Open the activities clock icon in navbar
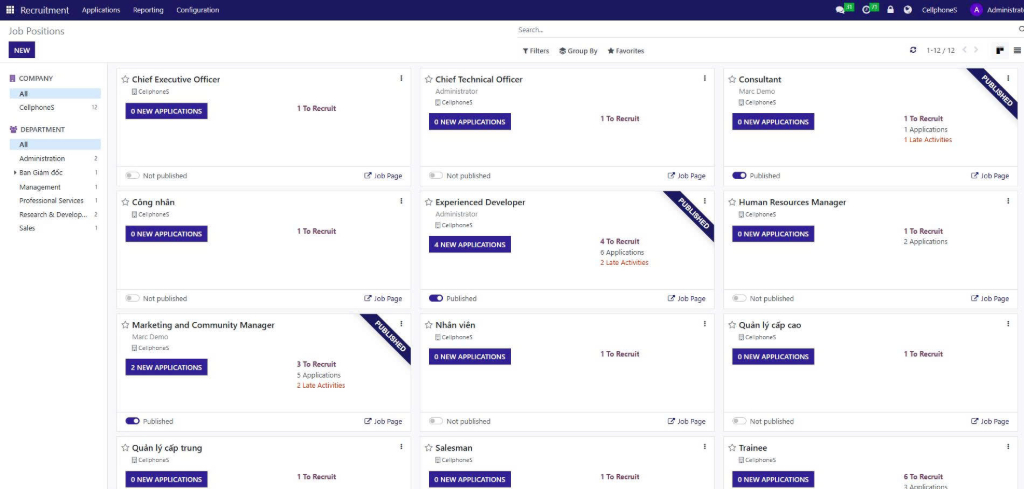 pos(868,10)
